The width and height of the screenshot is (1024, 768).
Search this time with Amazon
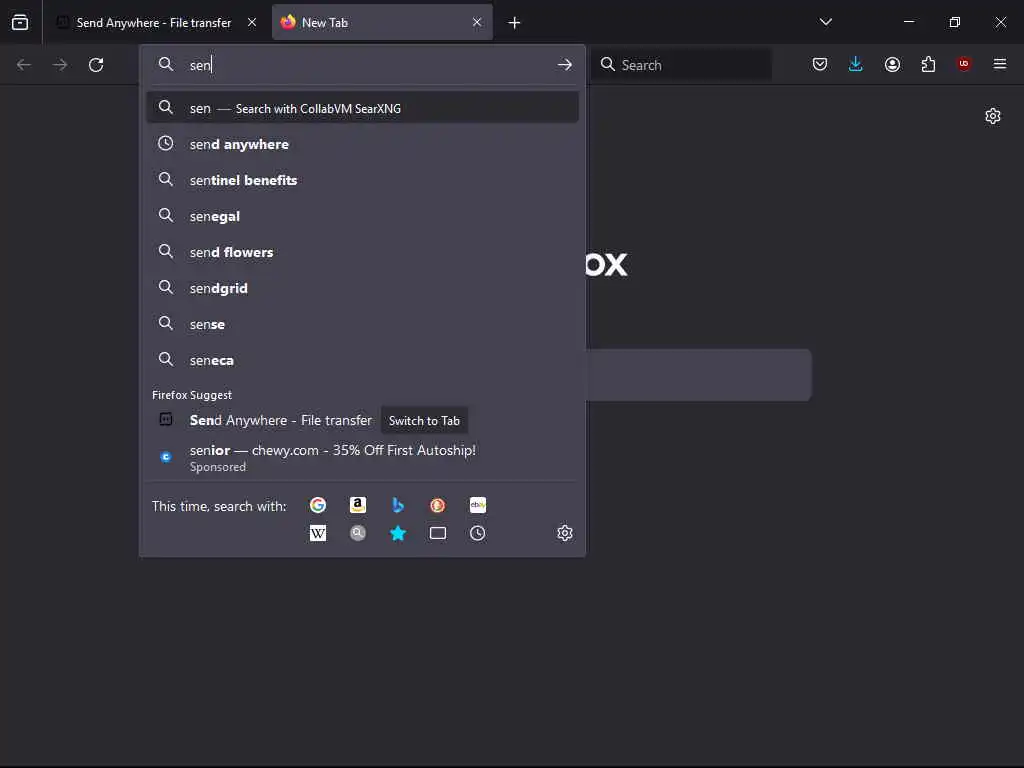(358, 505)
